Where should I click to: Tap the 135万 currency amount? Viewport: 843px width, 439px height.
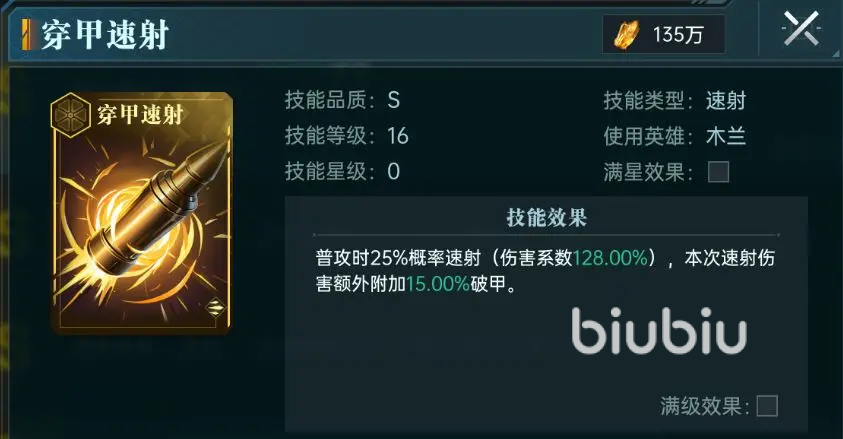[x=678, y=35]
